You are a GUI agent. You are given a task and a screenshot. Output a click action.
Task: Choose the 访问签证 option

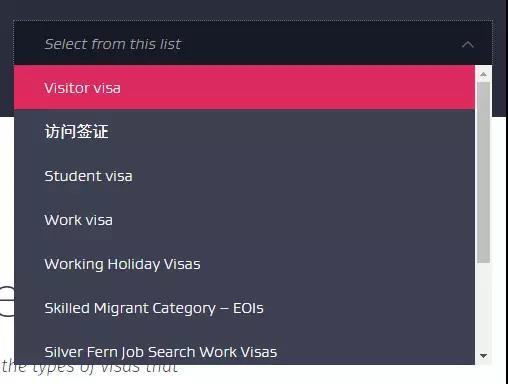click(x=244, y=132)
